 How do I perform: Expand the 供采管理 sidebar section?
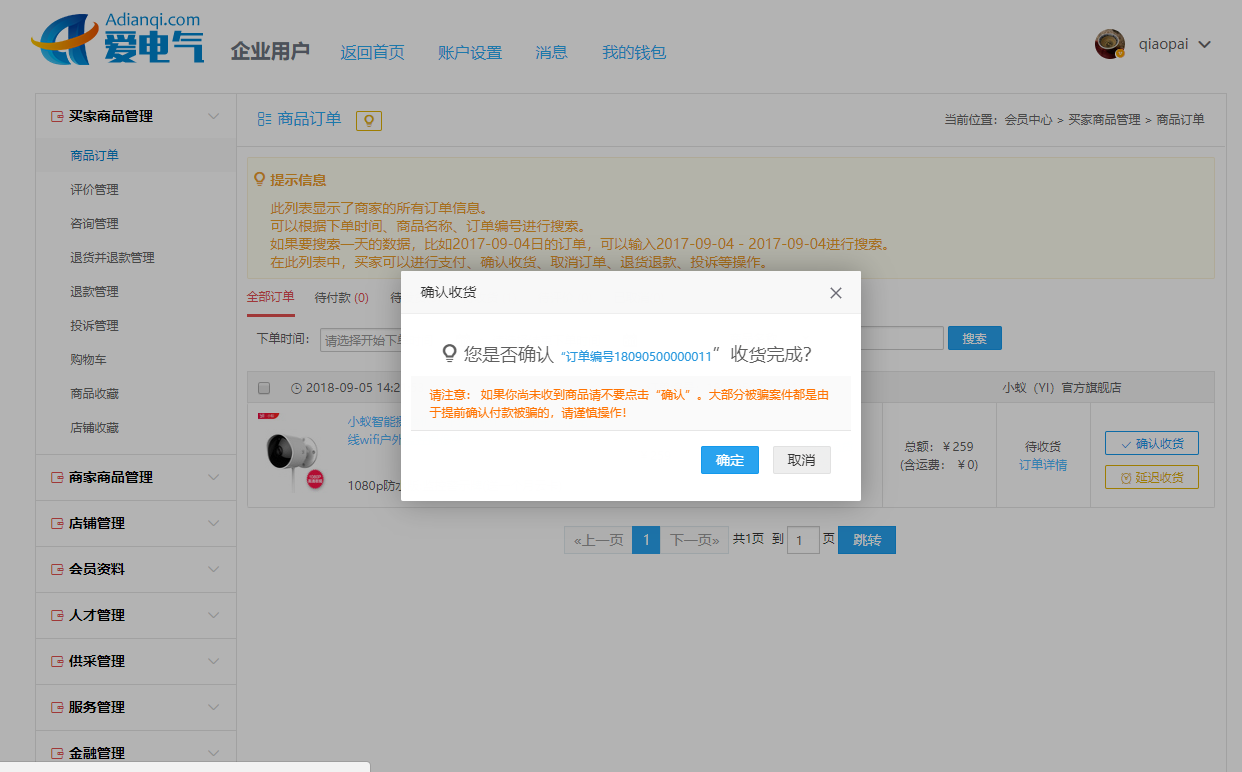[x=213, y=661]
